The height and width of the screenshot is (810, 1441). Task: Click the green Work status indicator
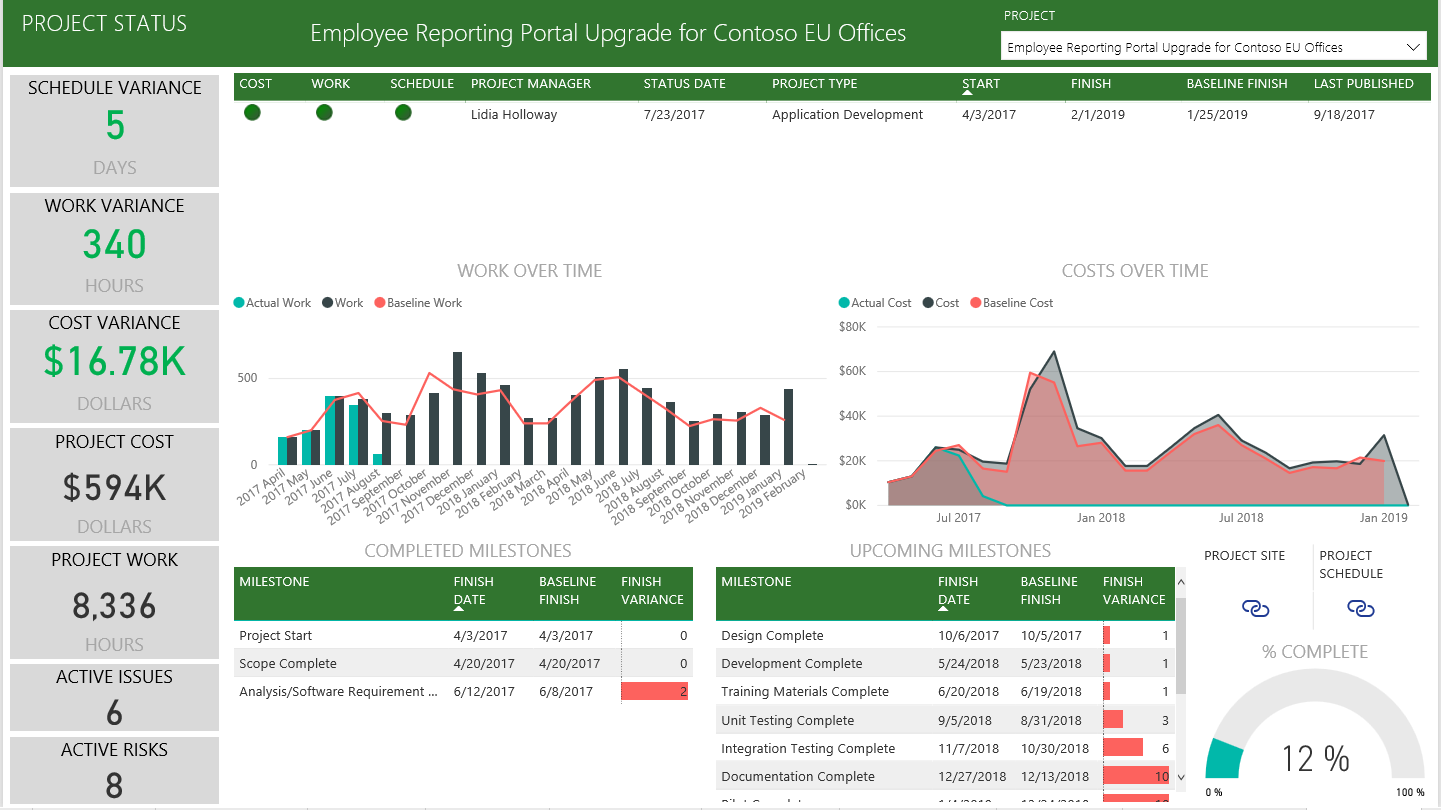[x=324, y=113]
